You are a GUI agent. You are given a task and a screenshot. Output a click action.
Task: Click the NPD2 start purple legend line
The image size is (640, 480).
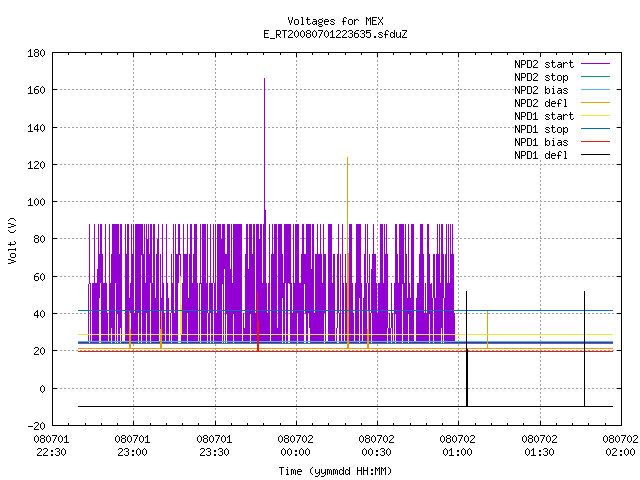click(595, 64)
